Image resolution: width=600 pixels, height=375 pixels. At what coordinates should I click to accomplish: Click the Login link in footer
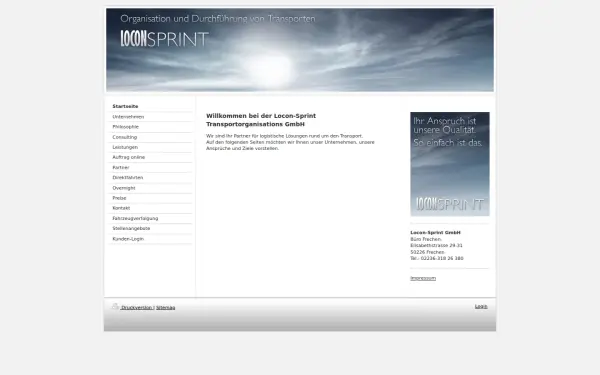(481, 307)
